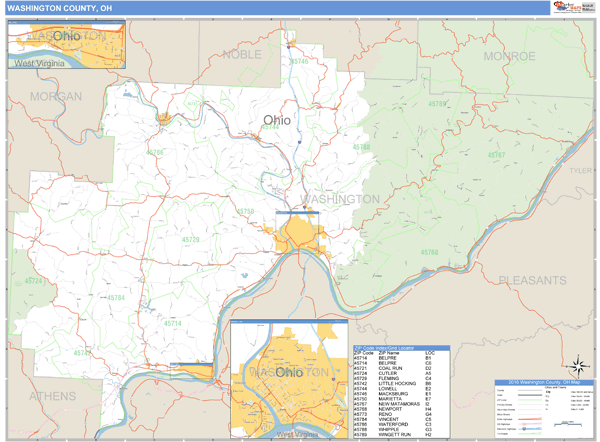Image resolution: width=600 pixels, height=442 pixels.
Task: Click the NOBLE county label
Action: [x=242, y=54]
